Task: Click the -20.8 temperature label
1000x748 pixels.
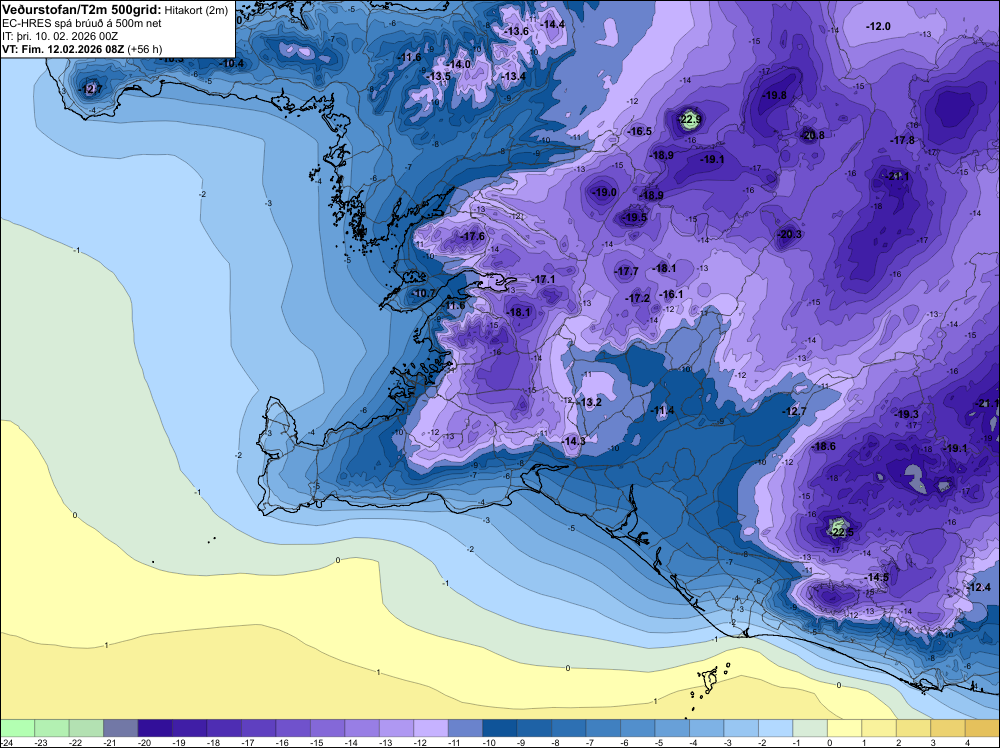Action: pyautogui.click(x=812, y=135)
